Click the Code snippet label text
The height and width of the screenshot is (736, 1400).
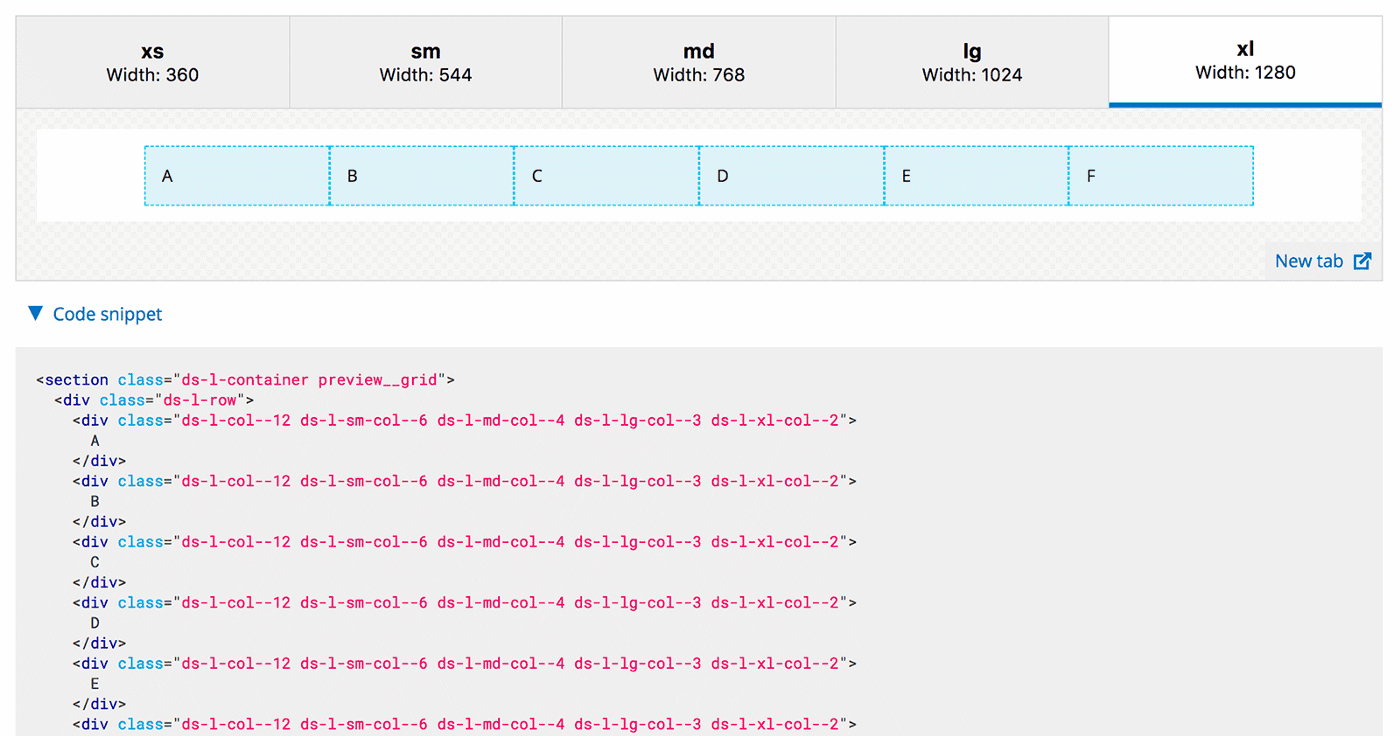107,314
